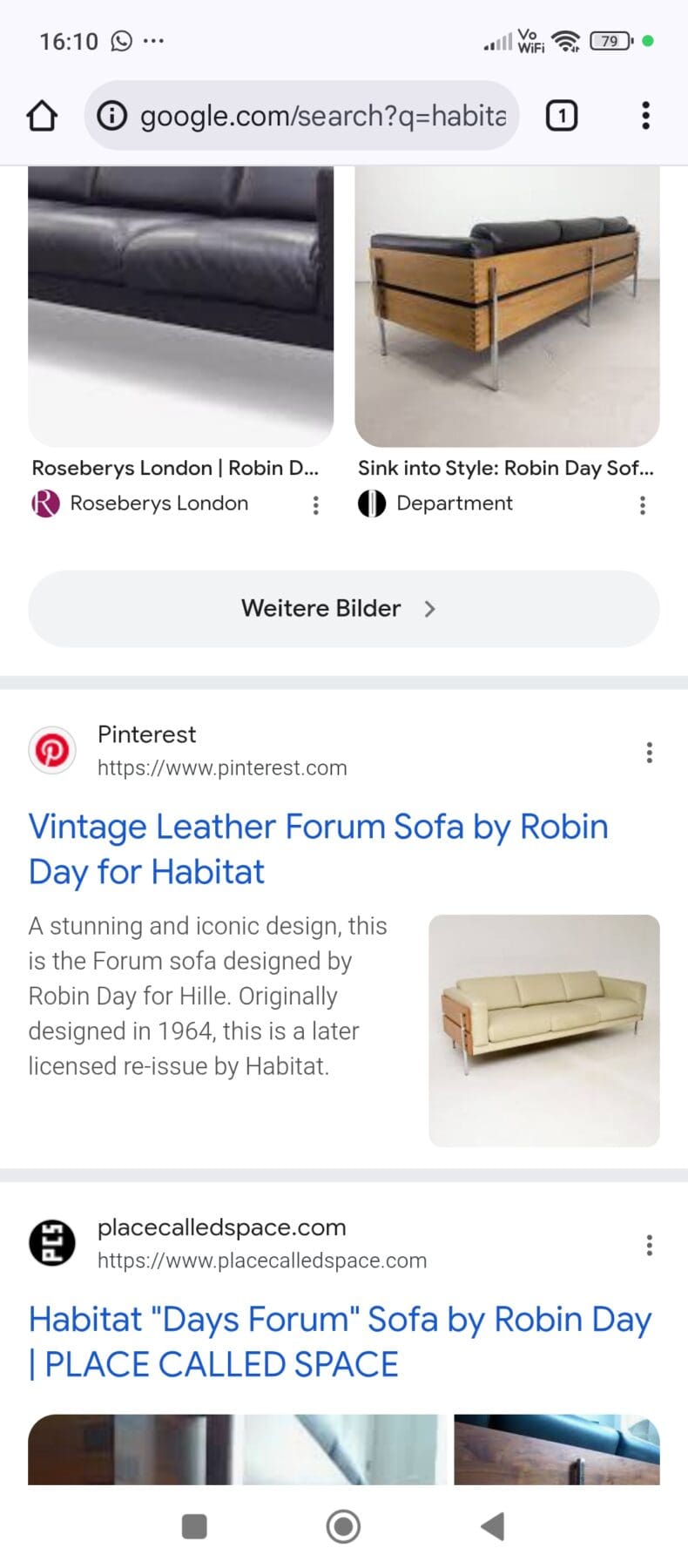Tap the Department source logo icon
This screenshot has width=688, height=1568.
coord(372,504)
